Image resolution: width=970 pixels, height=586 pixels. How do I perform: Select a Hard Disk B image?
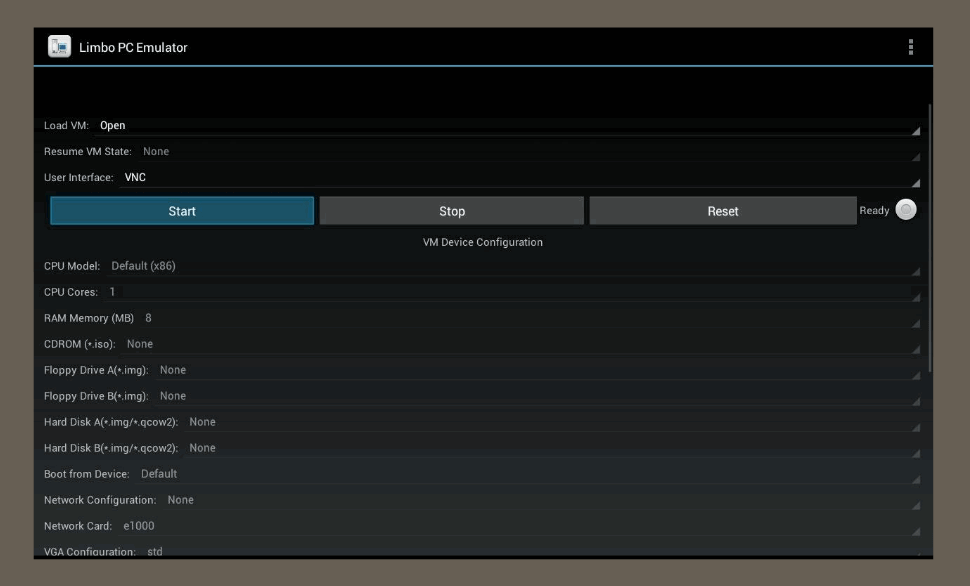552,448
